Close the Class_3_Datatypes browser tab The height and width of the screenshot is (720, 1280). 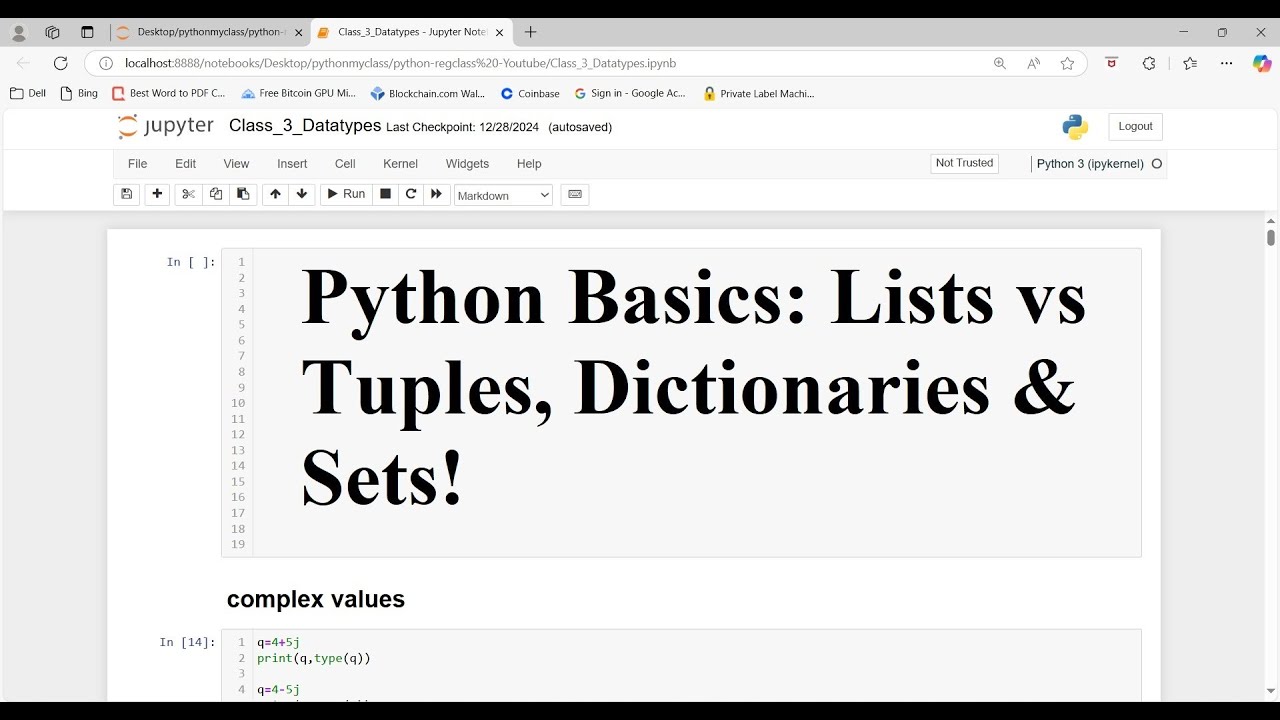pos(499,32)
